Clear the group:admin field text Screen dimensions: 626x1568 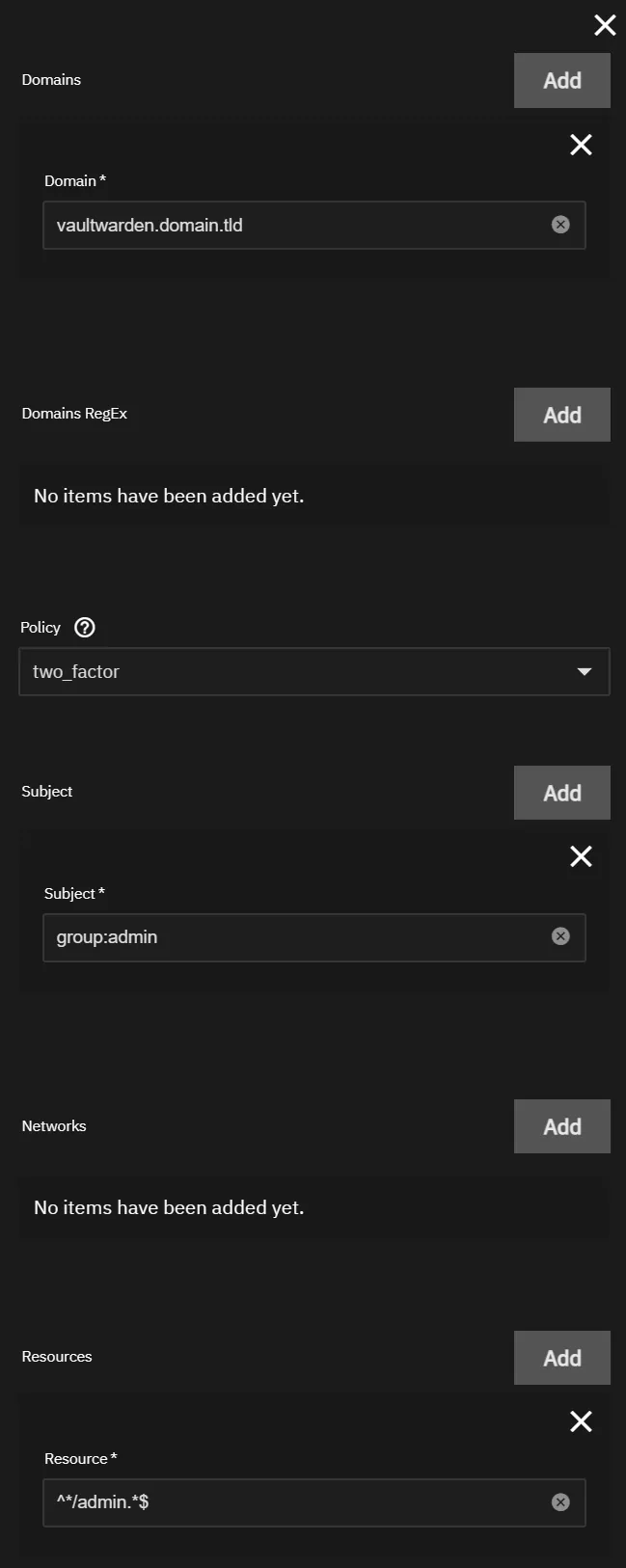pos(560,936)
